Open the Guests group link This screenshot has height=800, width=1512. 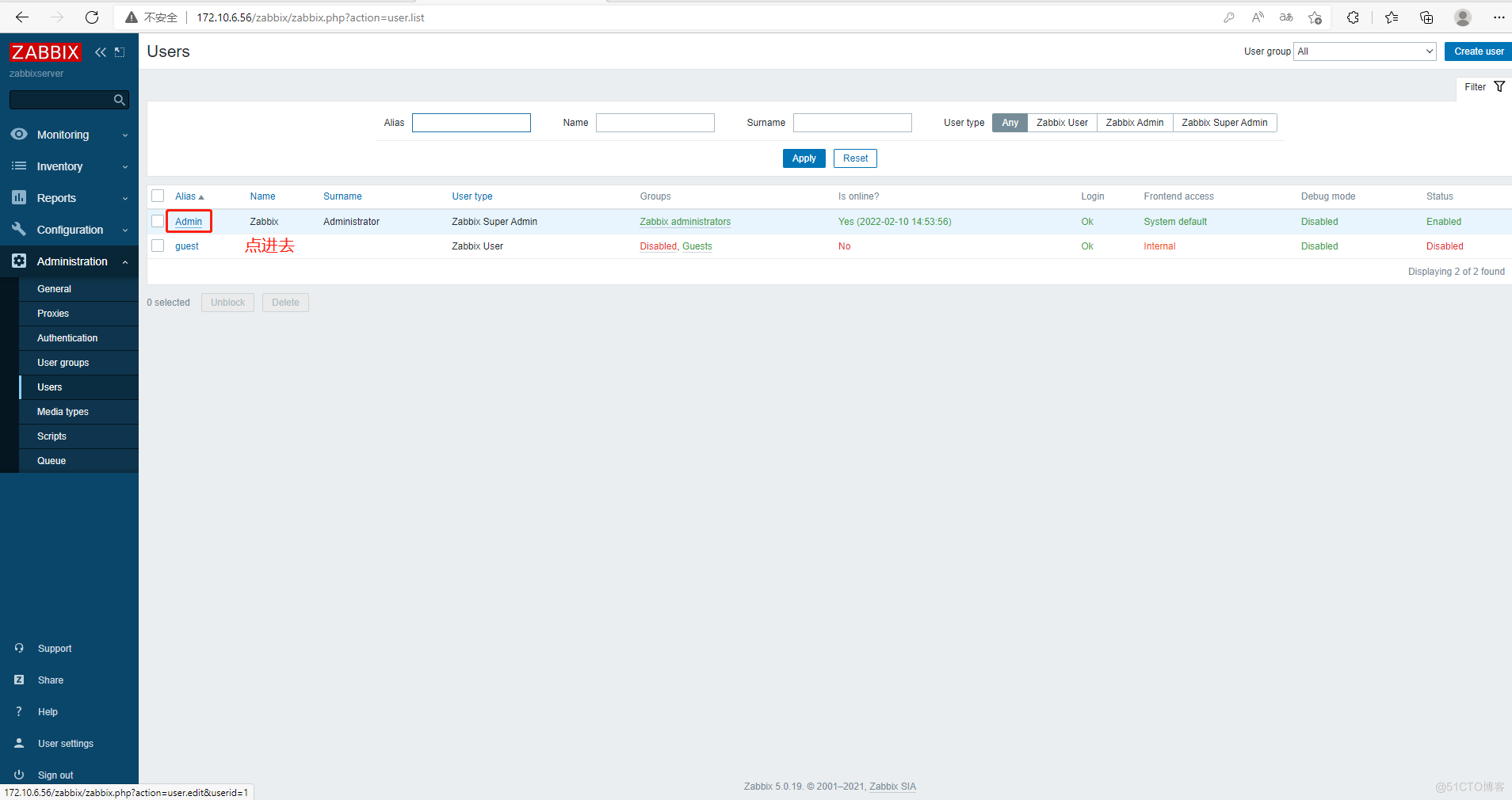pos(697,246)
